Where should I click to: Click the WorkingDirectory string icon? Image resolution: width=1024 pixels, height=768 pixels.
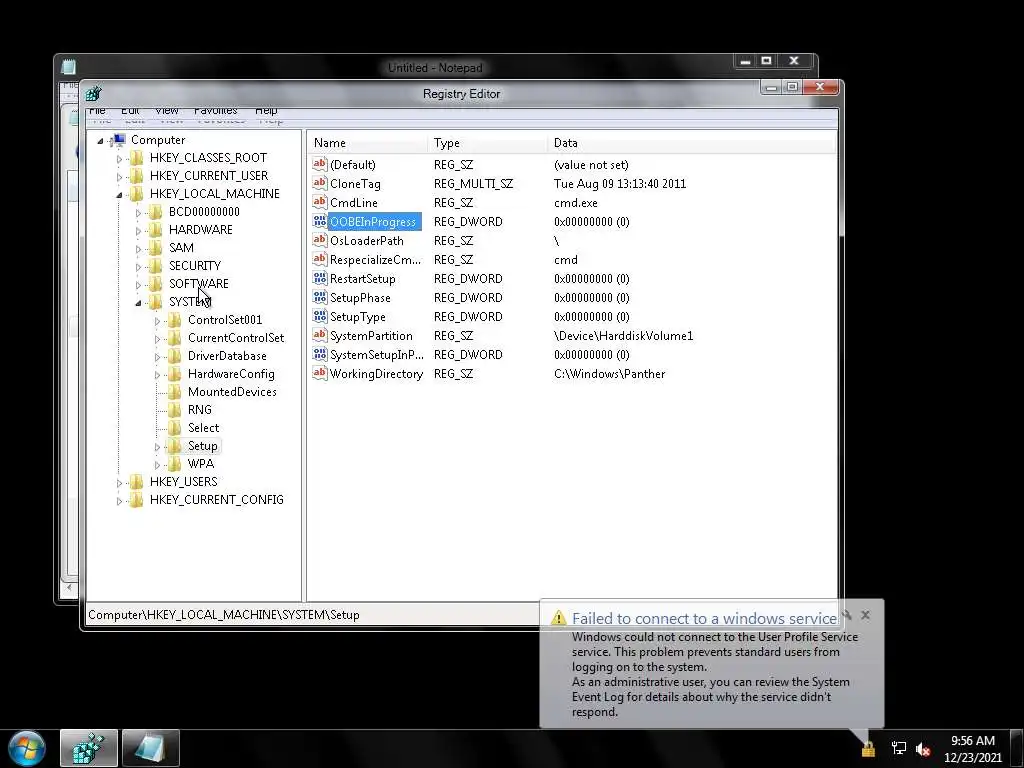319,373
